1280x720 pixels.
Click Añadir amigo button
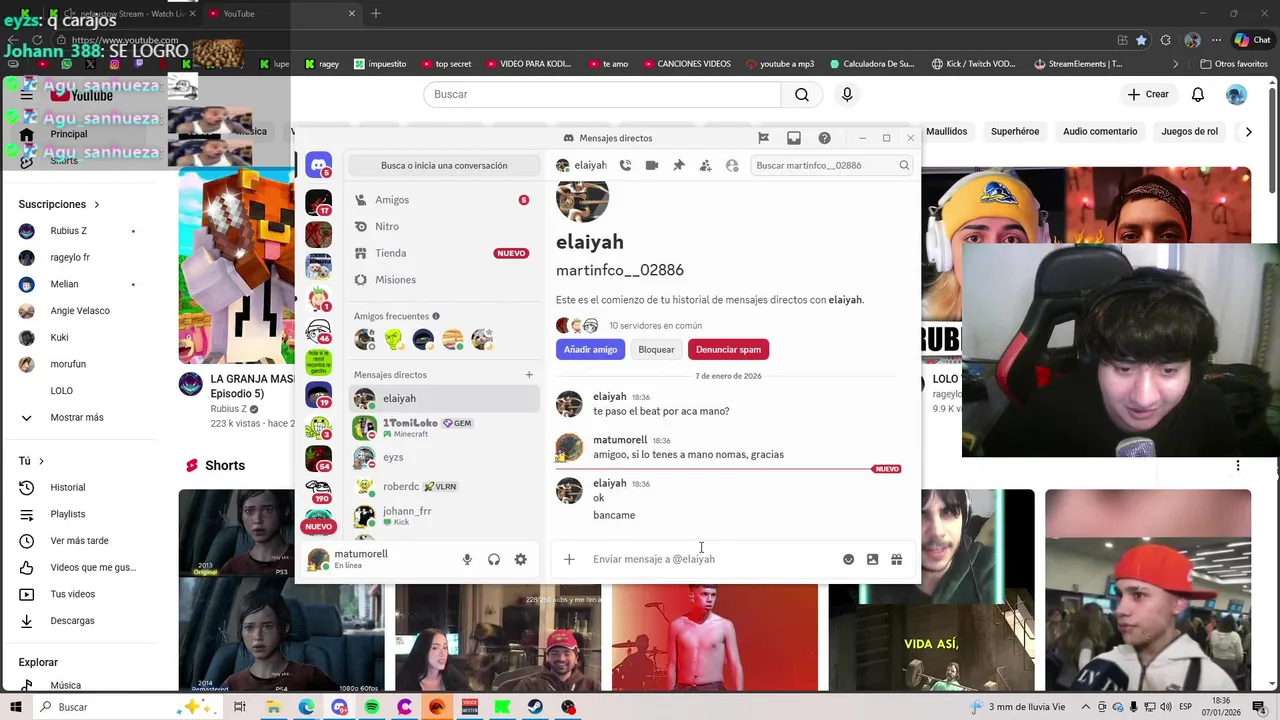pos(590,349)
